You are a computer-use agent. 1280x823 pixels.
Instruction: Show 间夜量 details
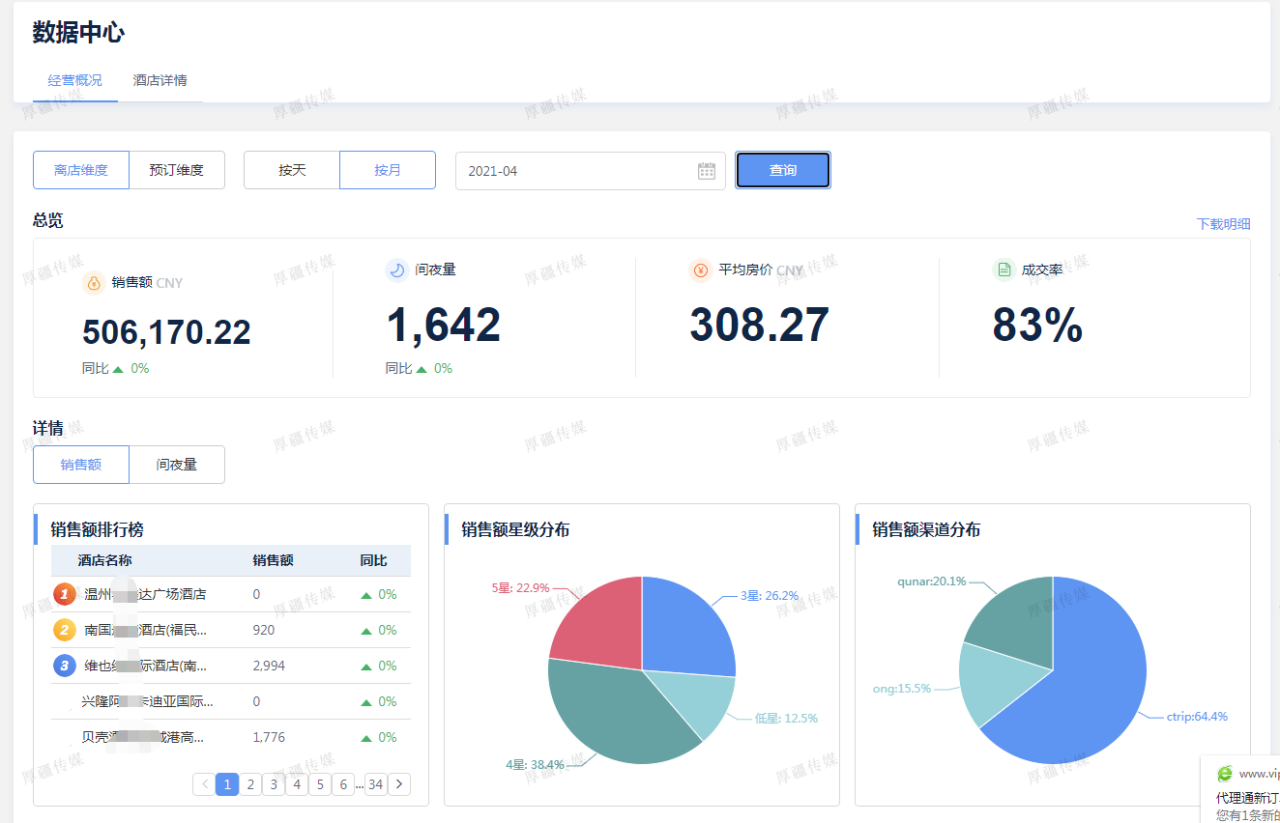tap(177, 464)
